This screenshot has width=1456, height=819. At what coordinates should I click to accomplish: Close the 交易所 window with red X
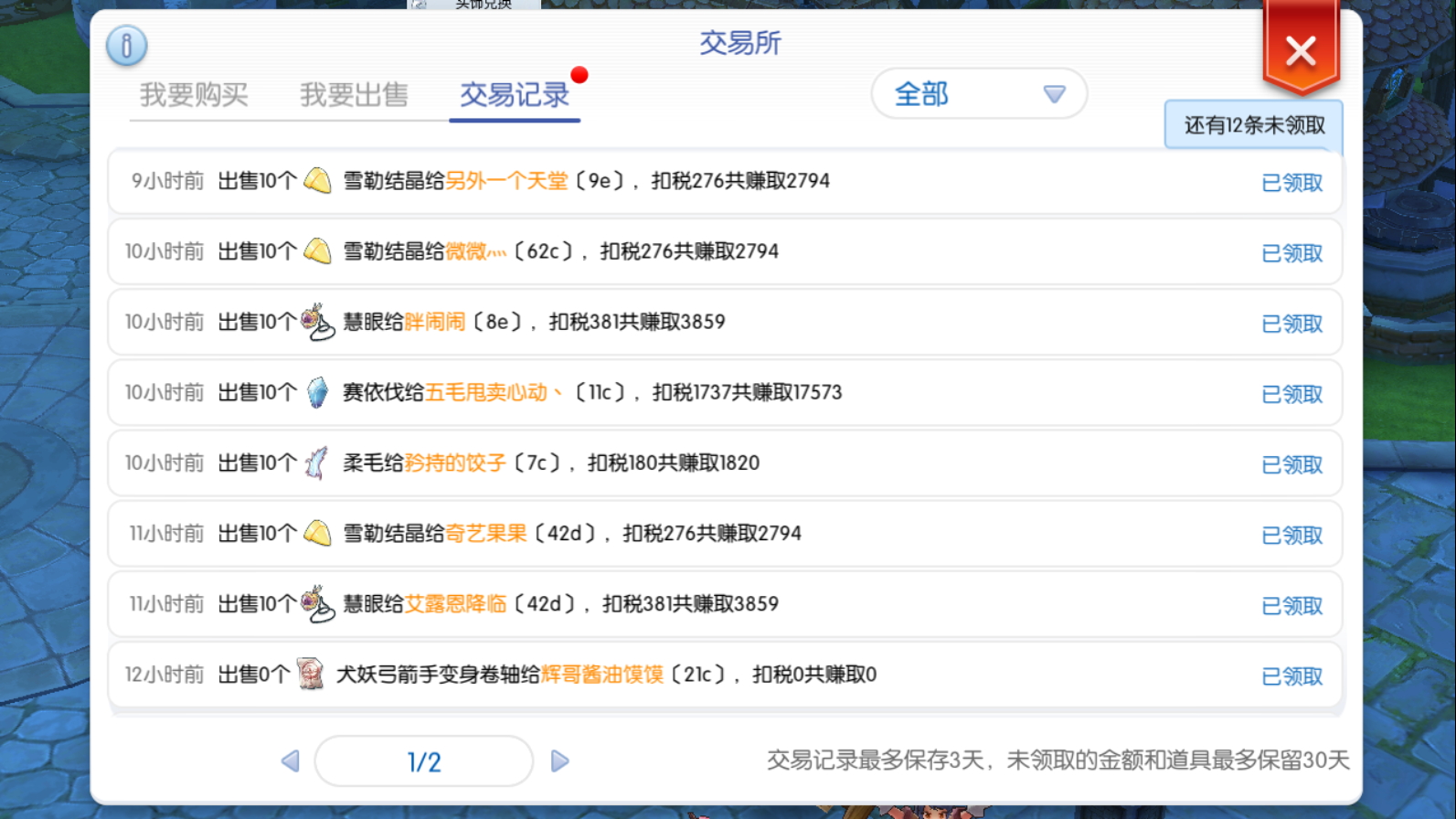1300,50
